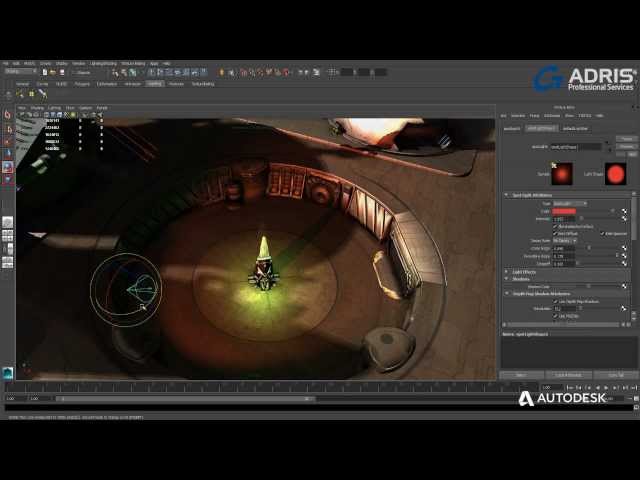Click the Cone Angle value field

tap(564, 248)
